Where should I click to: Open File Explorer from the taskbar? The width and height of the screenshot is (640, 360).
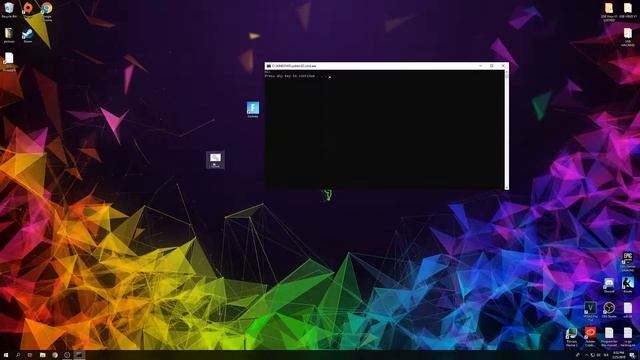point(42,355)
